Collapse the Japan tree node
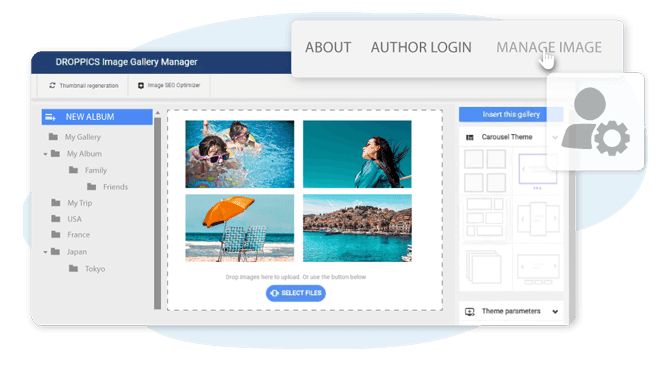Viewport: 666px width, 367px height. coord(45,252)
